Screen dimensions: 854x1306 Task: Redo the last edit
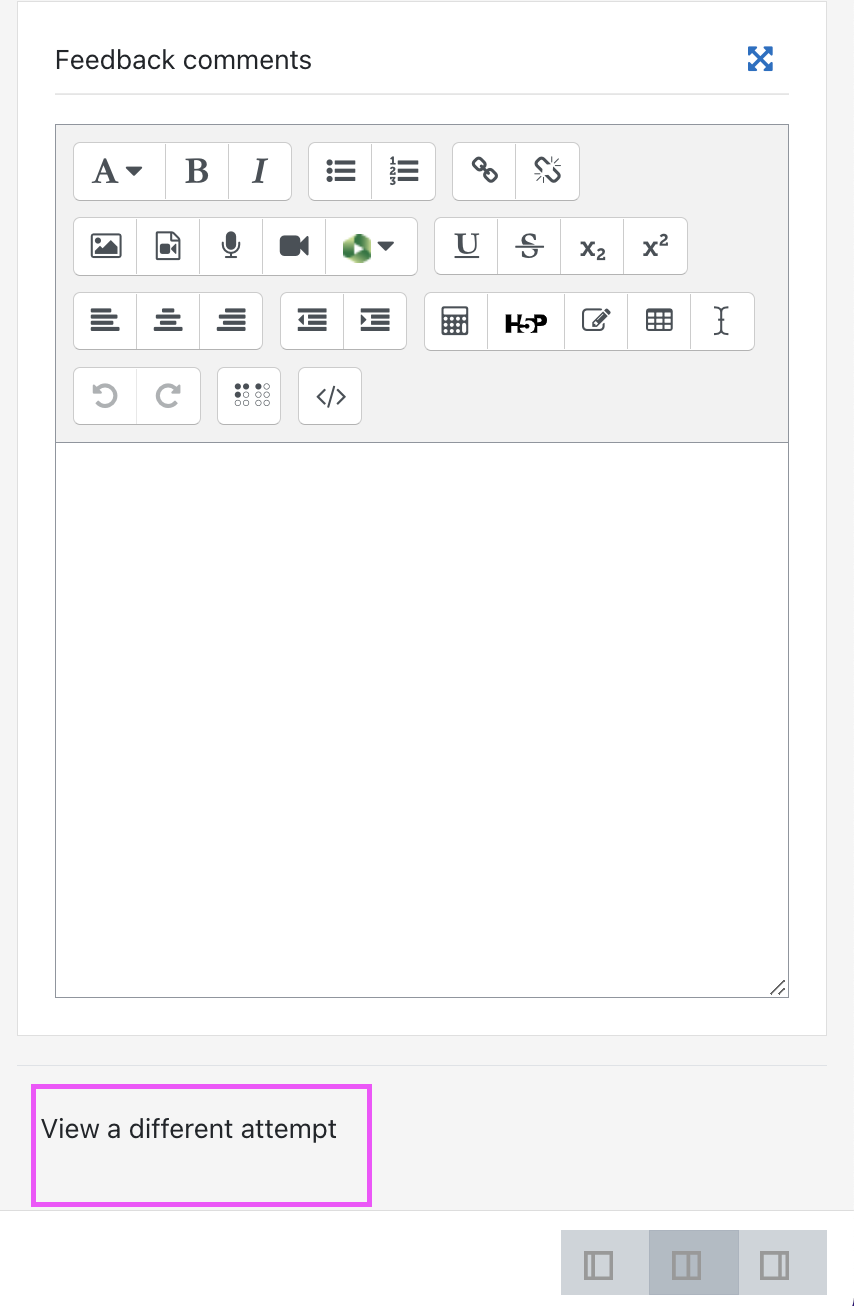(x=168, y=396)
